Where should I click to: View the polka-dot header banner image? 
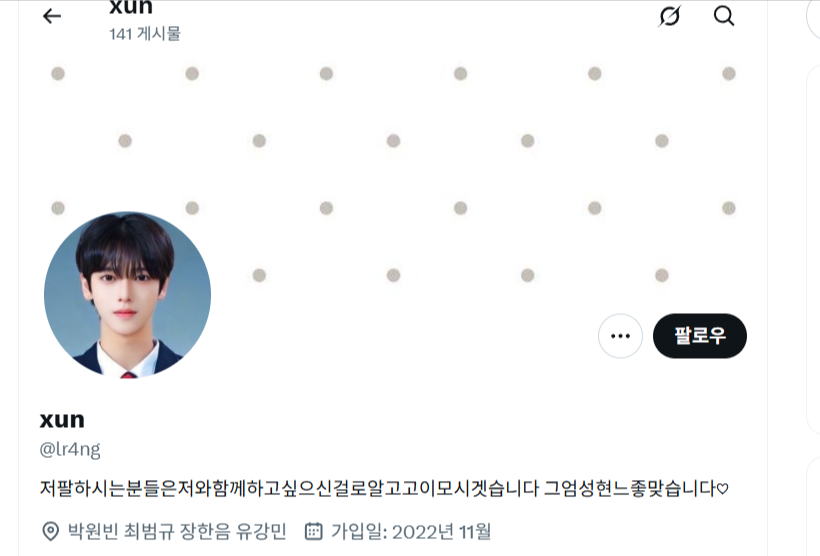click(x=392, y=173)
